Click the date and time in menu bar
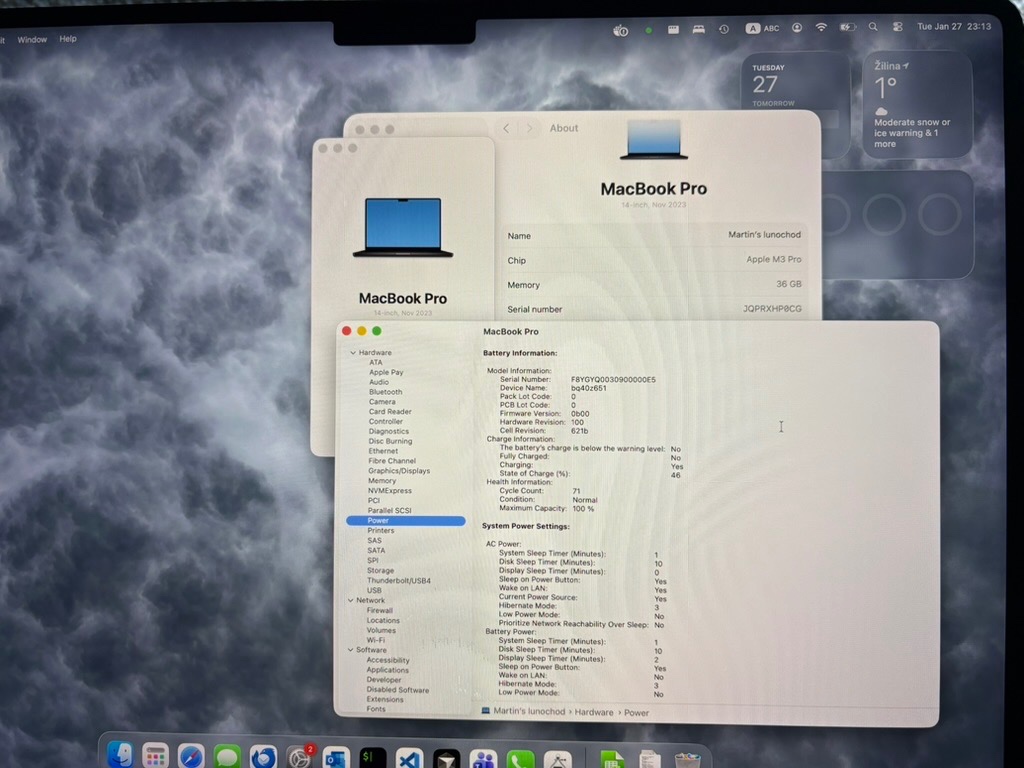Viewport: 1024px width, 768px height. [952, 27]
